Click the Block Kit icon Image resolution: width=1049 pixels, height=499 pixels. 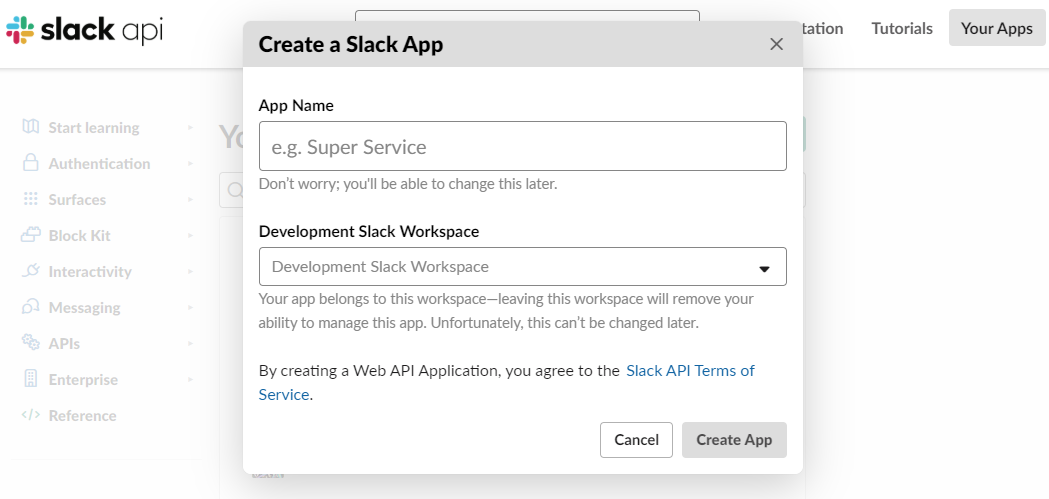31,235
